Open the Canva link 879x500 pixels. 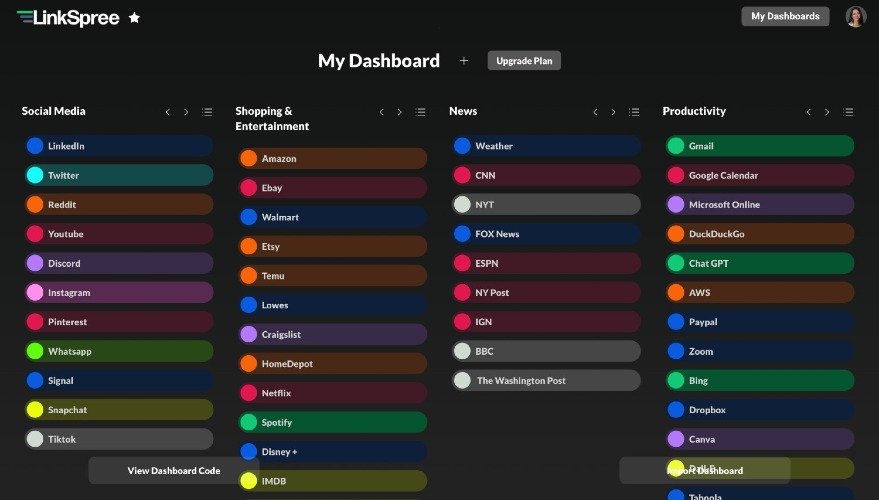coord(760,439)
